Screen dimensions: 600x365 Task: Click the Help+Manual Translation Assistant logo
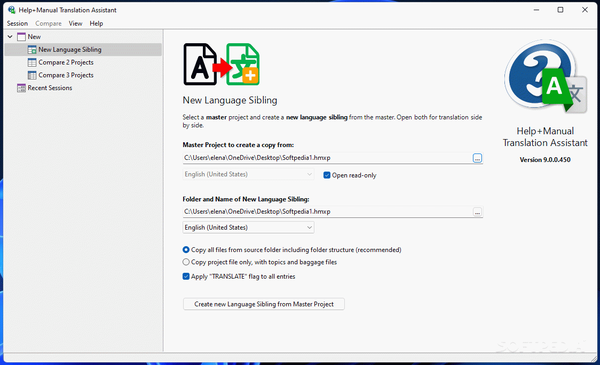[x=545, y=77]
